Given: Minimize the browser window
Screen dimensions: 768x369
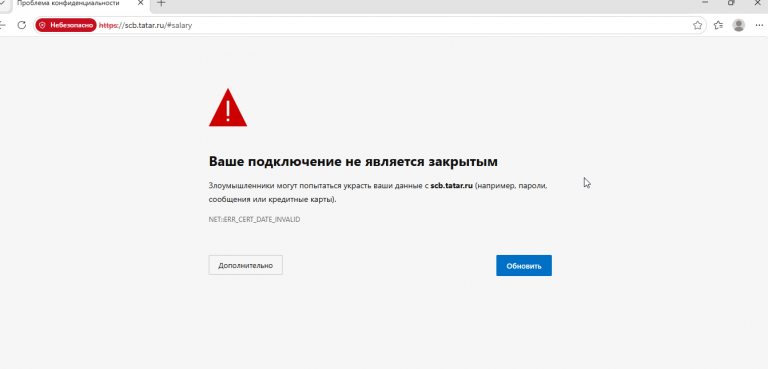Looking at the screenshot, I should point(705,3).
